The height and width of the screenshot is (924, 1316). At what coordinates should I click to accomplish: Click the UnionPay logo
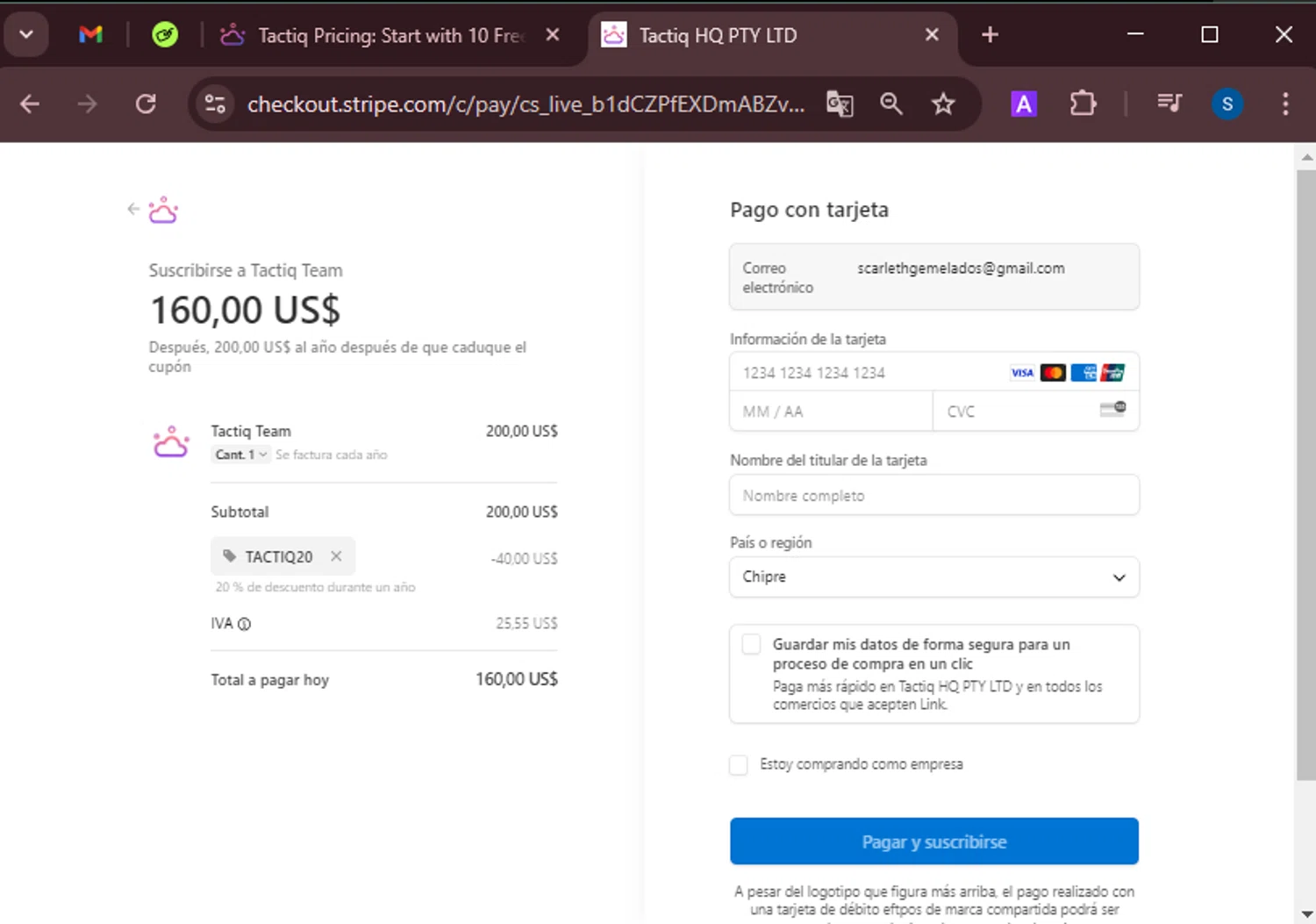pos(1113,373)
